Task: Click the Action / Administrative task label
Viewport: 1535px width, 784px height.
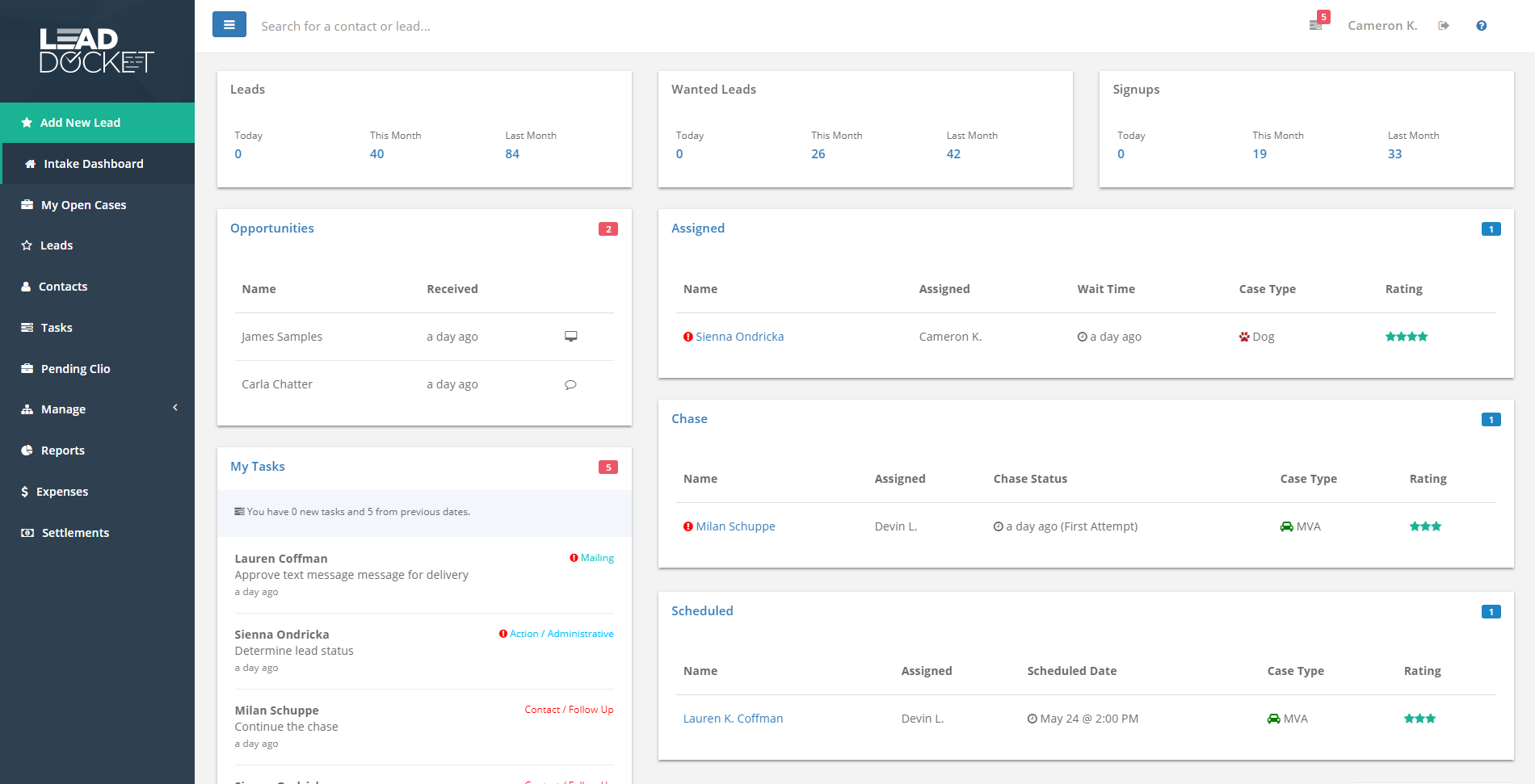Action: tap(561, 633)
